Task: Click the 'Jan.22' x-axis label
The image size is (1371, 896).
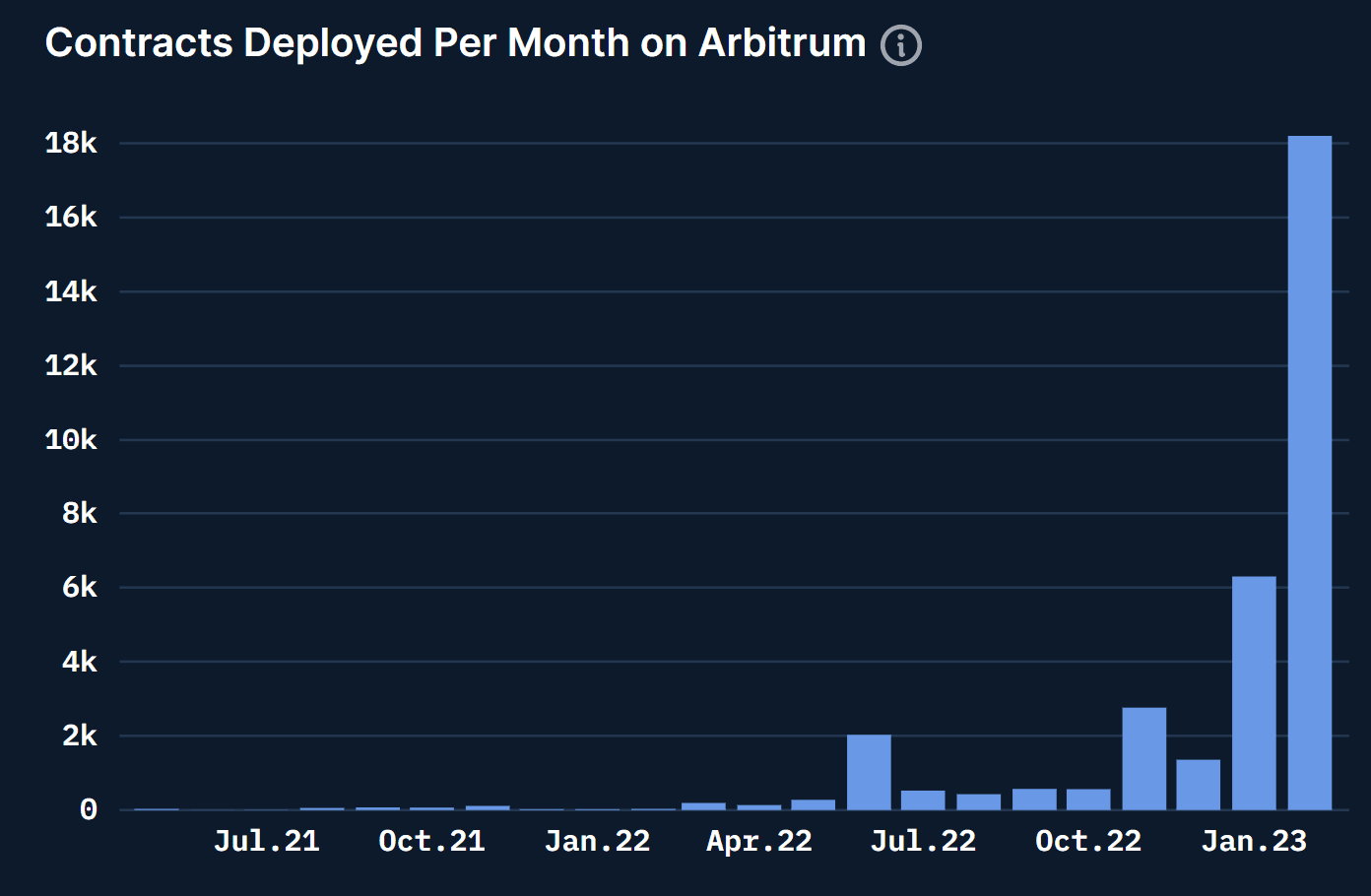Action: point(597,842)
